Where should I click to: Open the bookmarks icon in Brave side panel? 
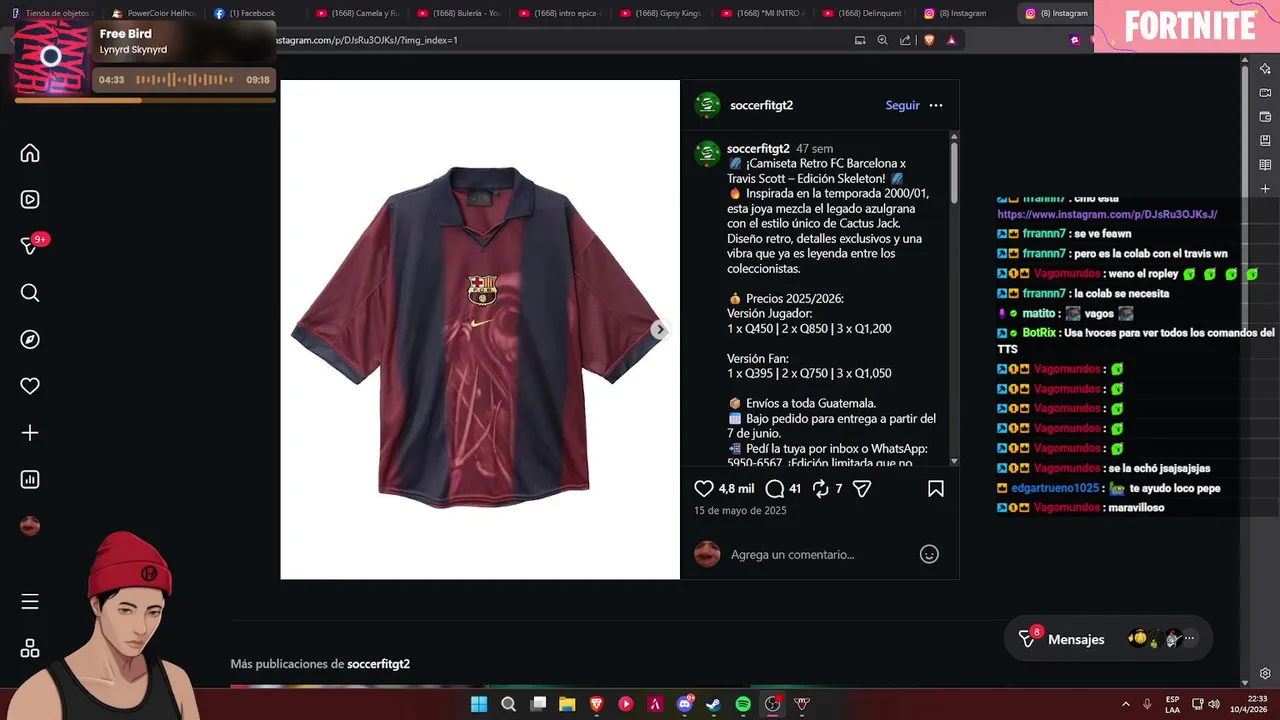(x=1265, y=141)
